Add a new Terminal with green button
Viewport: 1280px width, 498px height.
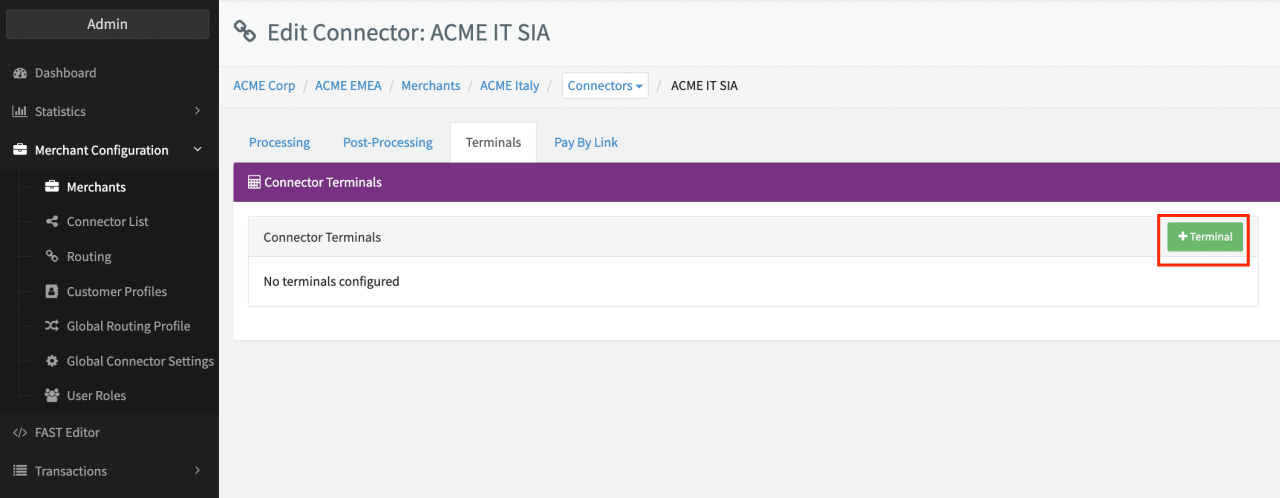pos(1205,237)
